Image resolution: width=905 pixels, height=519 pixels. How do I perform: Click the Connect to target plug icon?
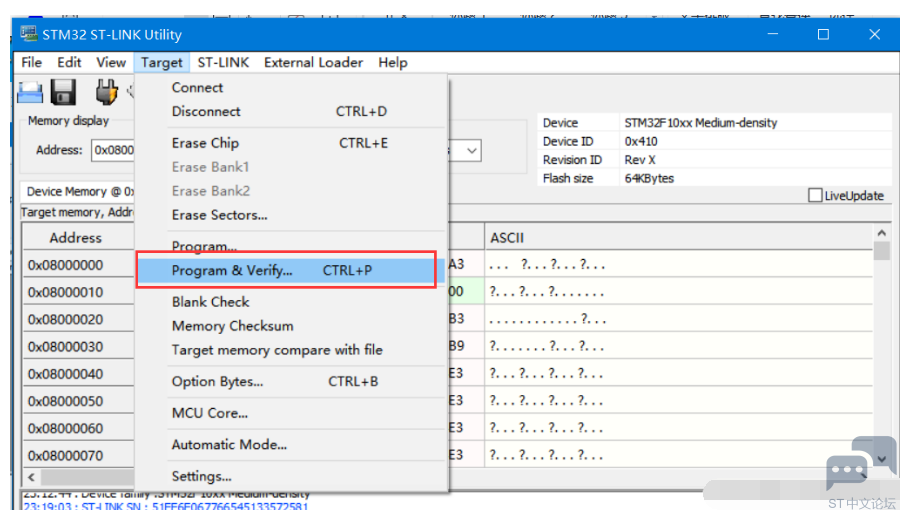(x=106, y=92)
